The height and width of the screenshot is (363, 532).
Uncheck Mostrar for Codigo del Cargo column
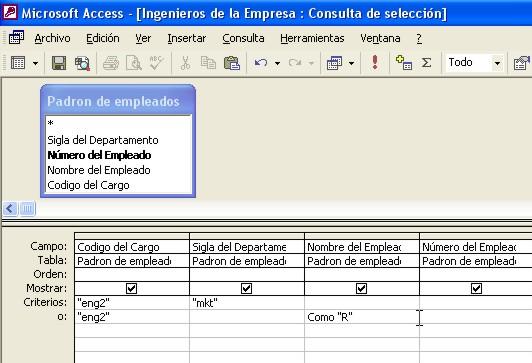click(131, 288)
